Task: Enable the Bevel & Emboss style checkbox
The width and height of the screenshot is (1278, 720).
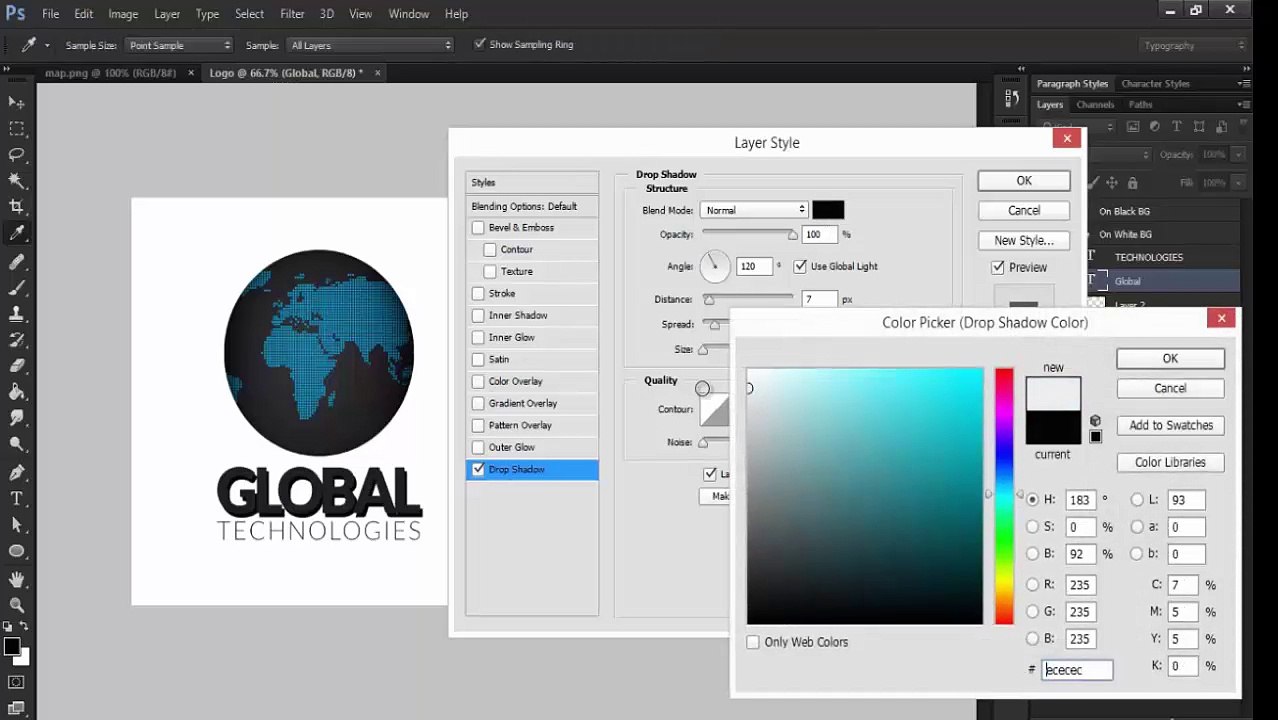Action: pos(478,228)
